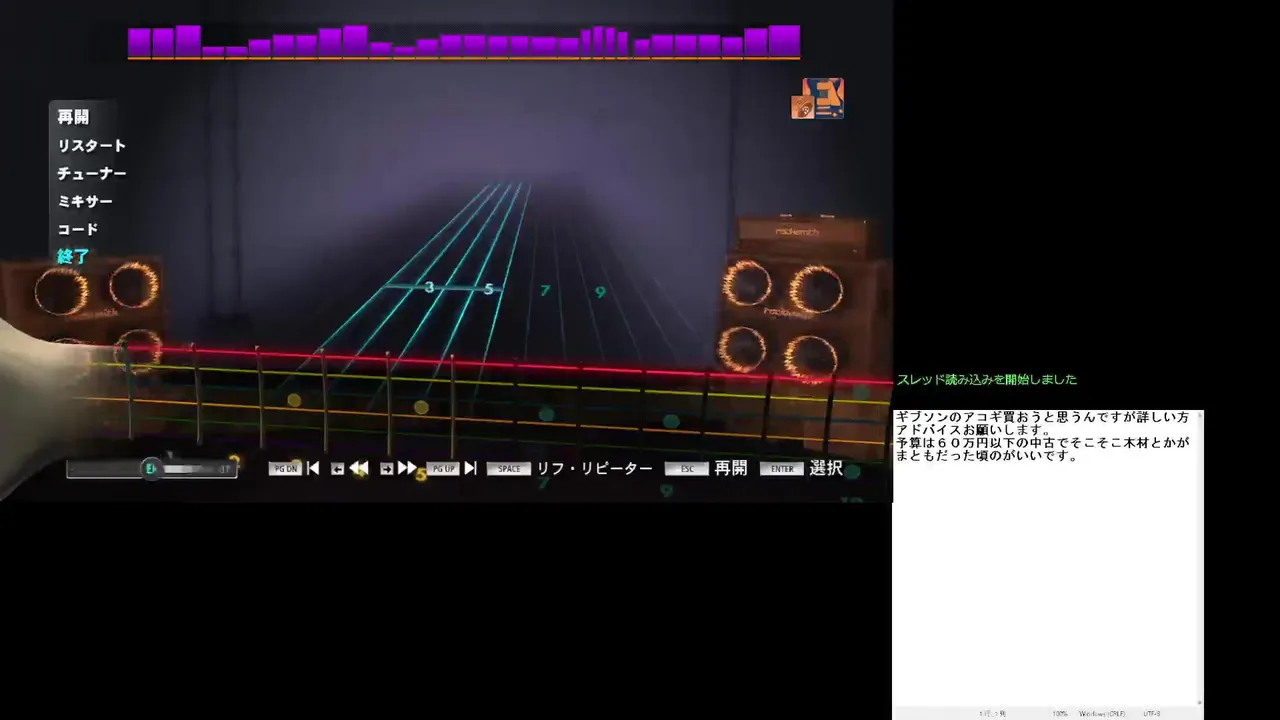Image resolution: width=1280 pixels, height=720 pixels.
Task: Click the fret number 9 marker
Action: (600, 292)
